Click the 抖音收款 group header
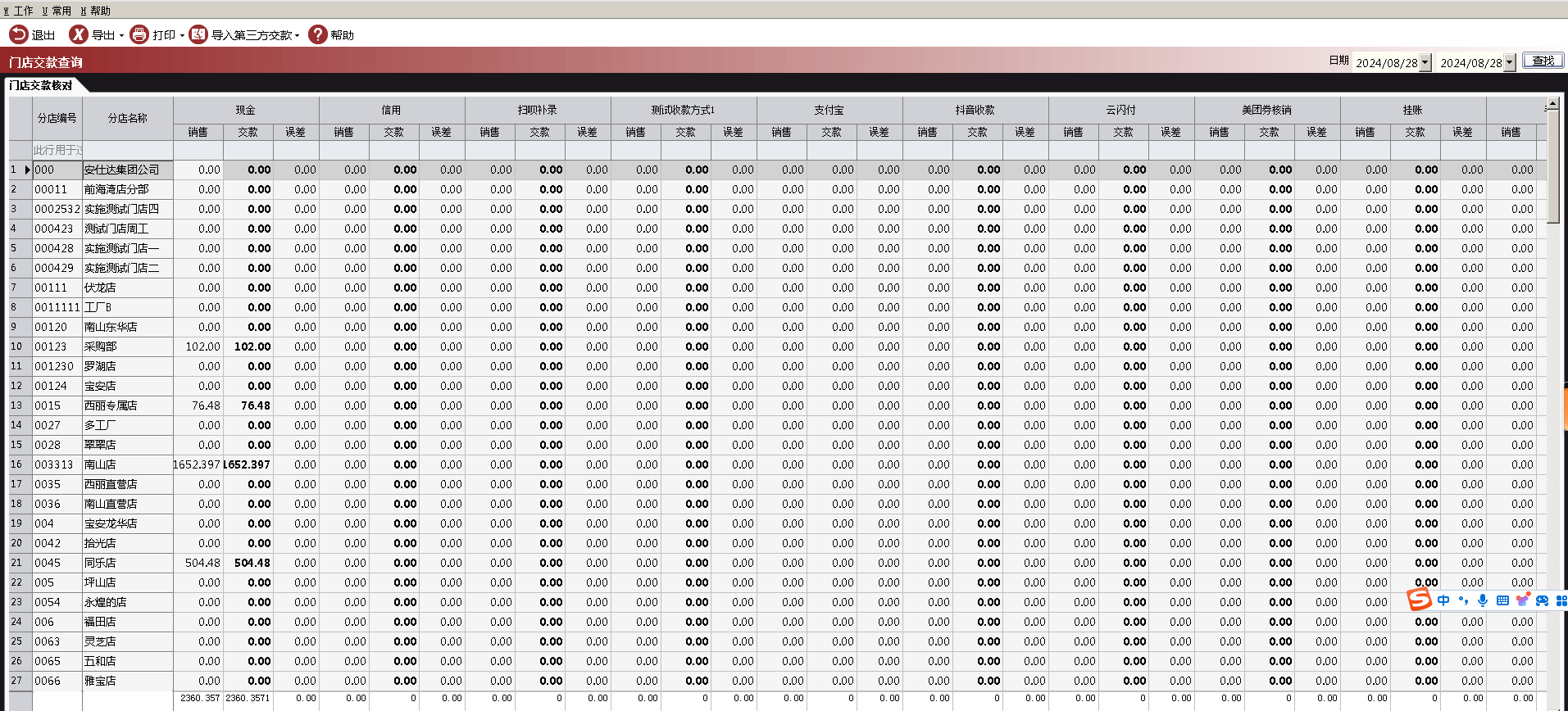Viewport: 1568px width, 711px height. pyautogui.click(x=975, y=110)
